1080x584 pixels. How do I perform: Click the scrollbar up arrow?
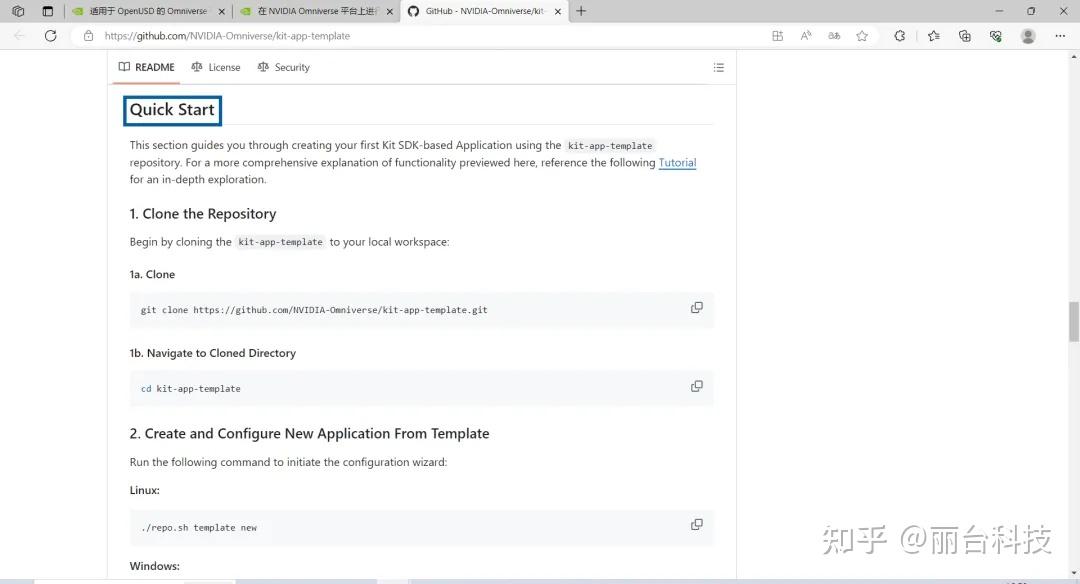(x=1073, y=56)
